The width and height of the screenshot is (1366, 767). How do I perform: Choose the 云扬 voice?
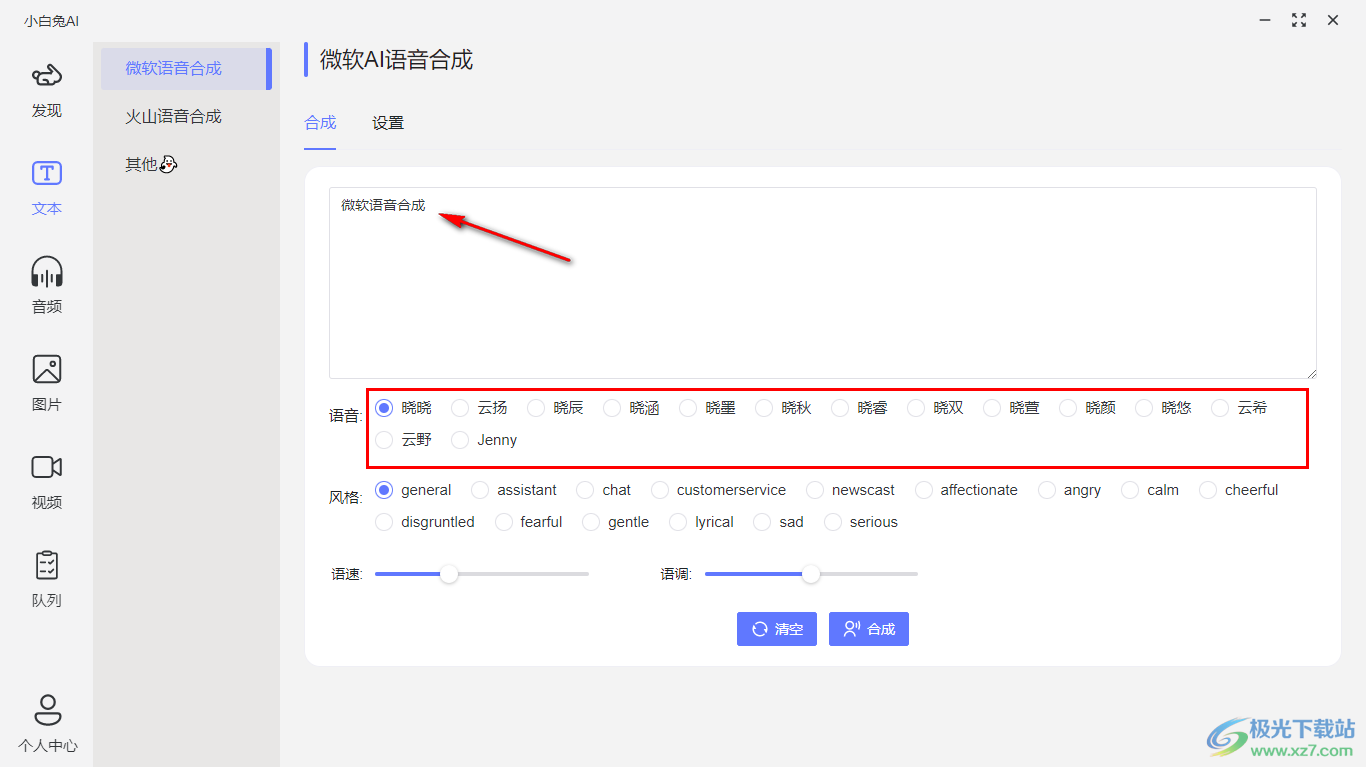[480, 408]
